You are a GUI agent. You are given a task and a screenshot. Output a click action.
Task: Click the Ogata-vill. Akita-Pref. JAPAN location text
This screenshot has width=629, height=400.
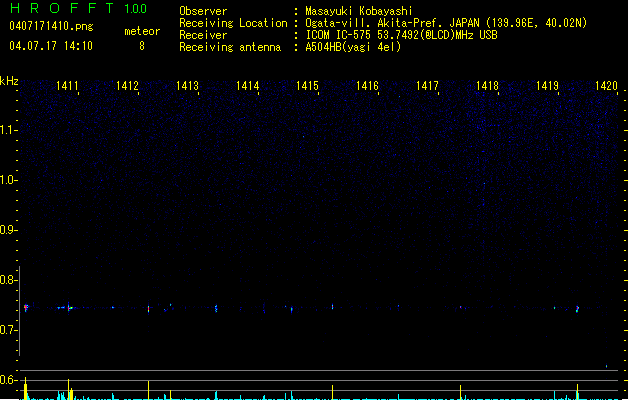[x=446, y=23]
